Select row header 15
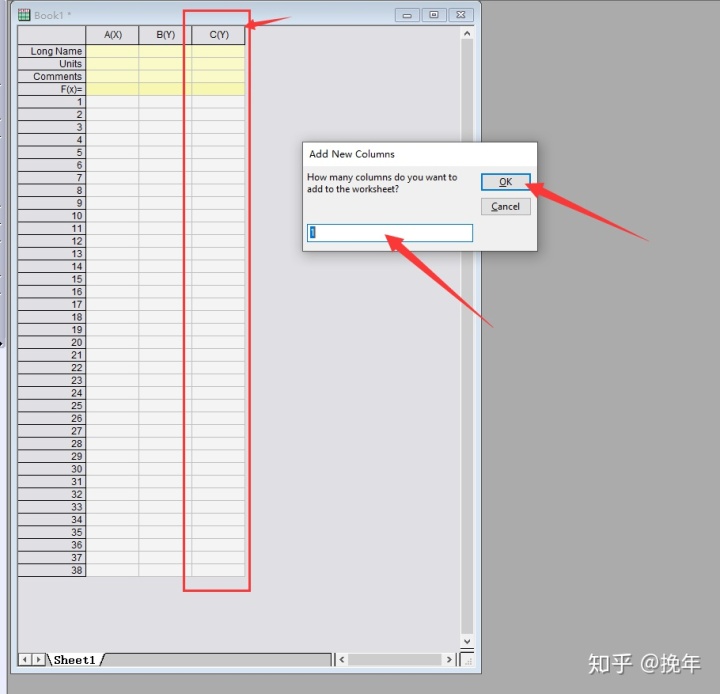Viewport: 720px width, 694px height. [51, 279]
